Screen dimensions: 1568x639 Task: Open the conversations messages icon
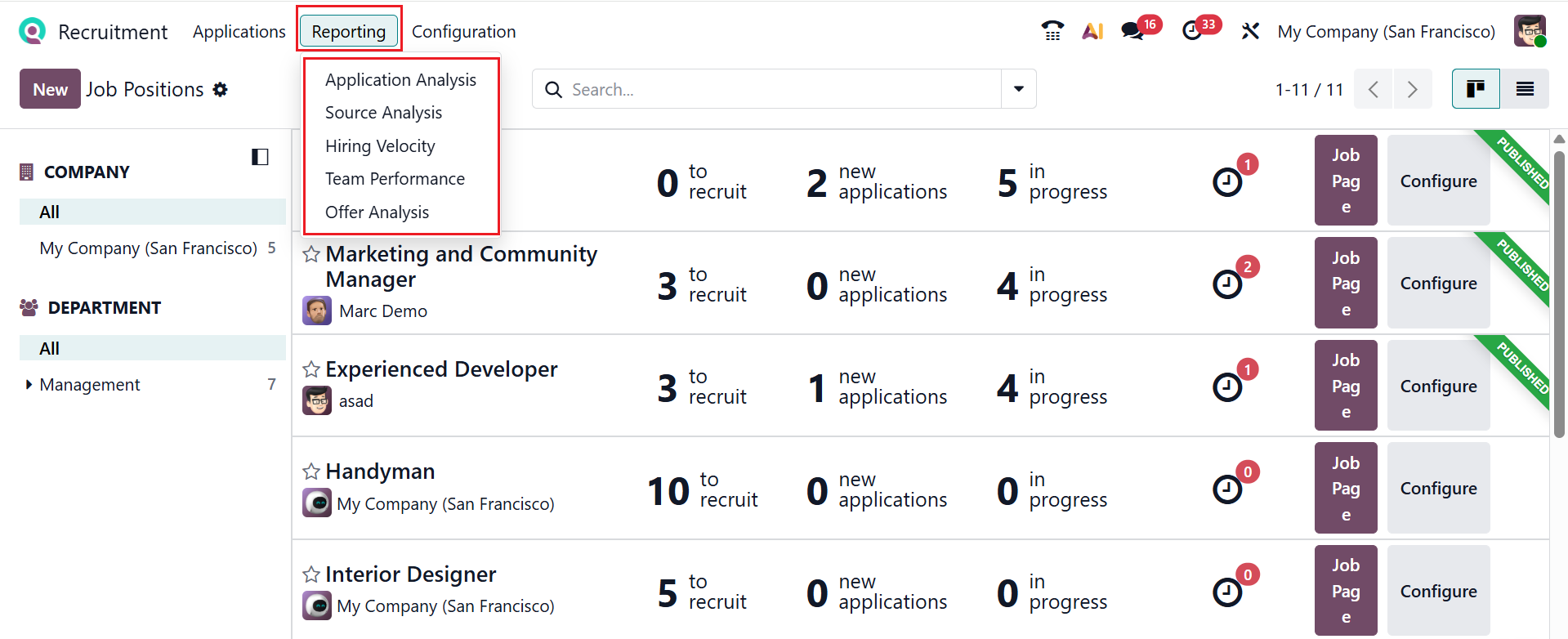click(x=1132, y=31)
